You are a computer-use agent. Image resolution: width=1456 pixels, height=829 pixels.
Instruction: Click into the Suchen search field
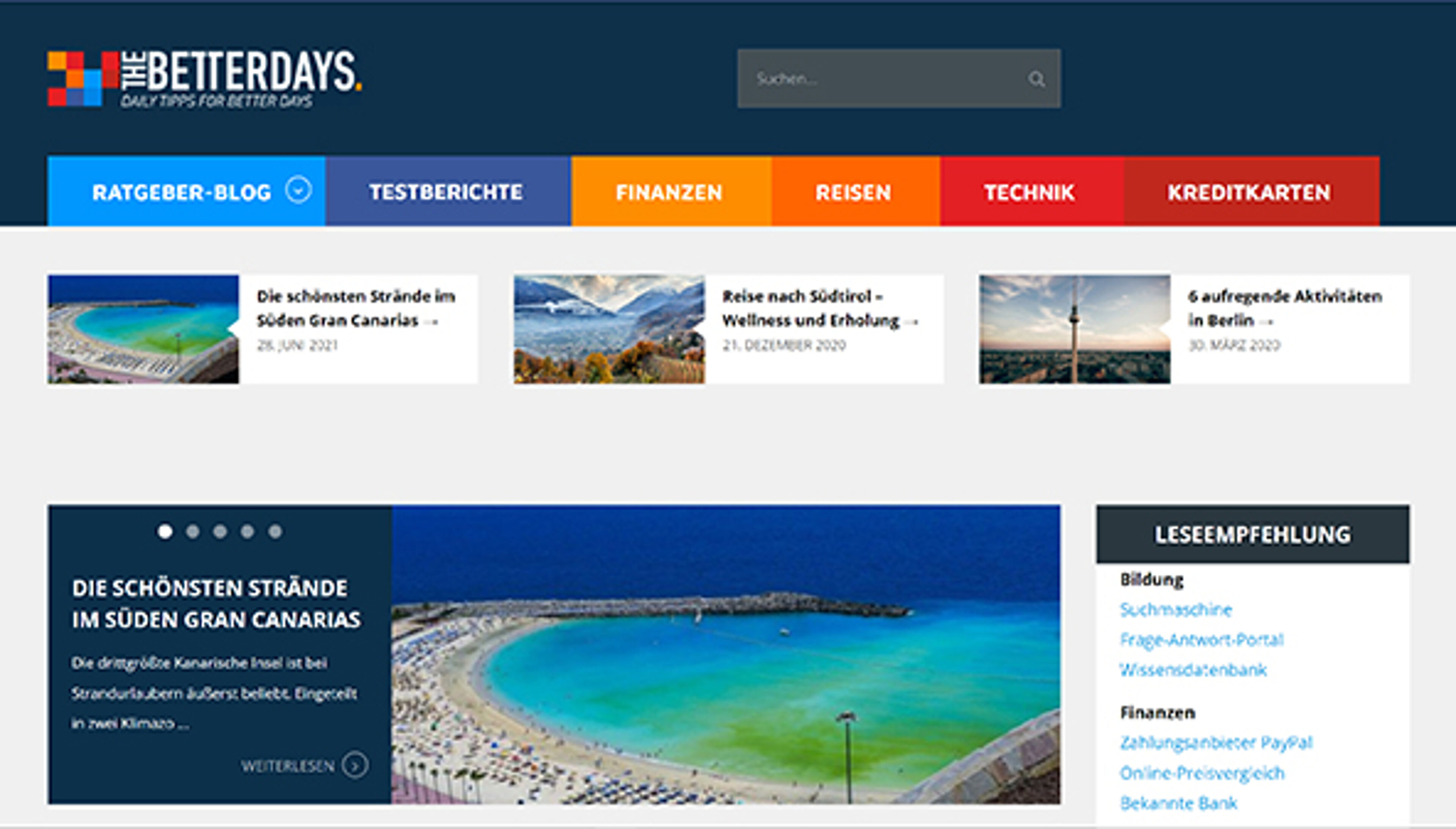[877, 79]
